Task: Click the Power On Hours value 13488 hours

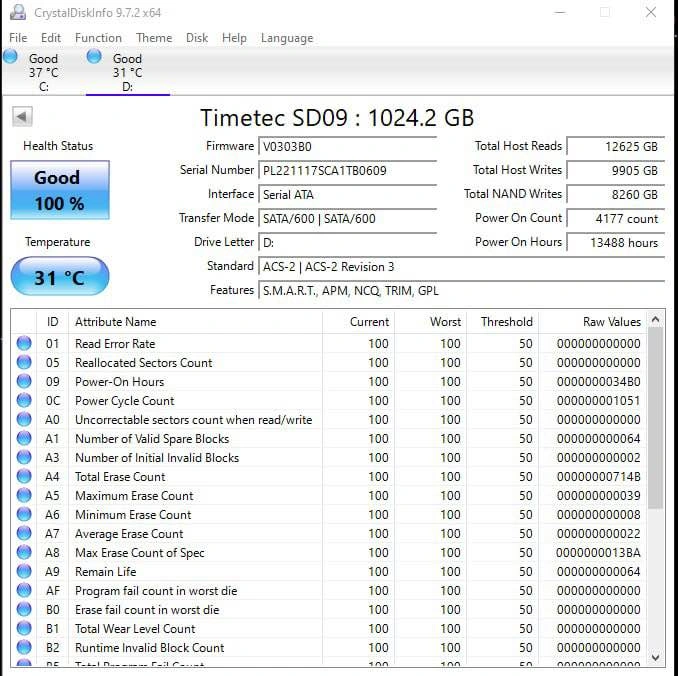Action: point(616,243)
